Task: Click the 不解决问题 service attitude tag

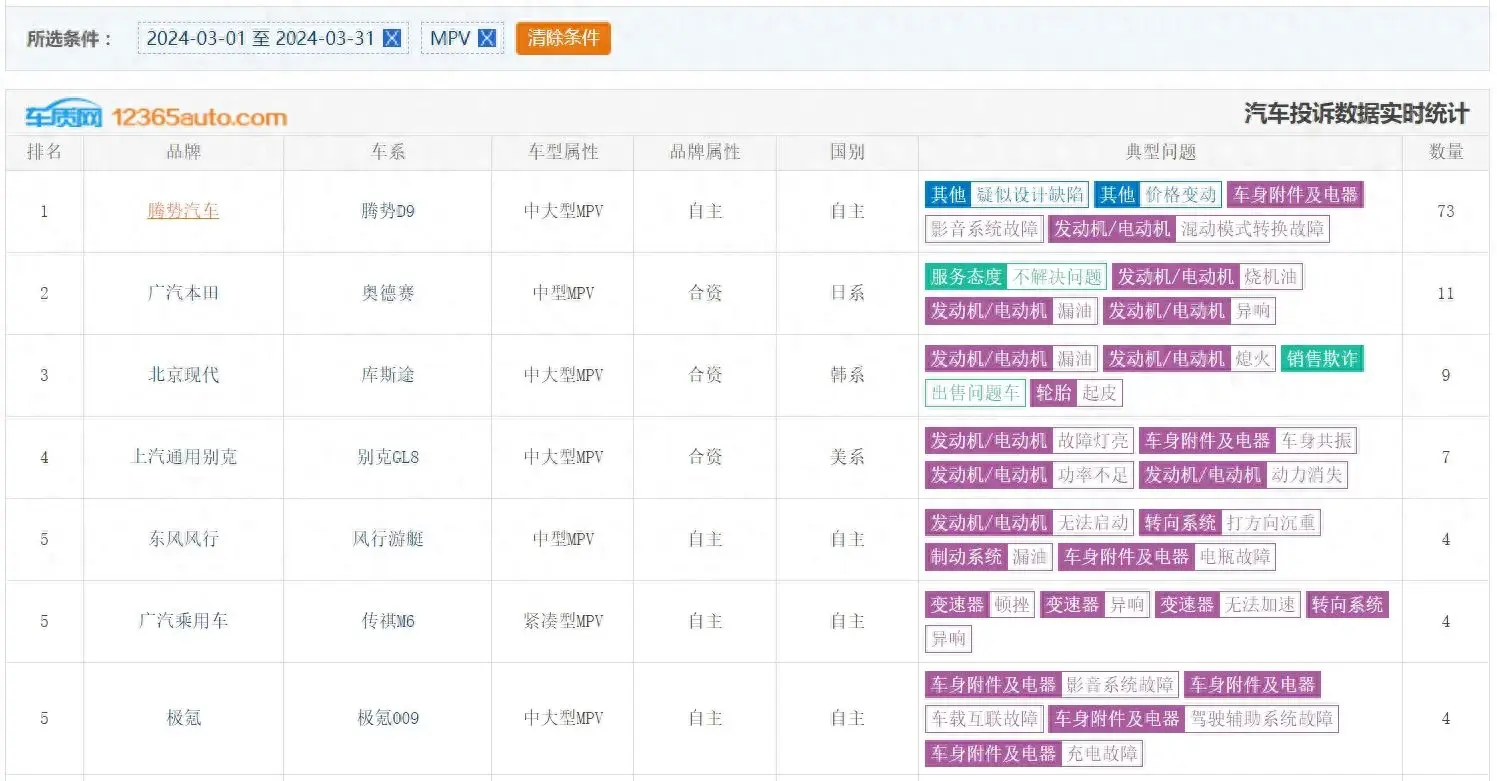Action: click(1056, 277)
